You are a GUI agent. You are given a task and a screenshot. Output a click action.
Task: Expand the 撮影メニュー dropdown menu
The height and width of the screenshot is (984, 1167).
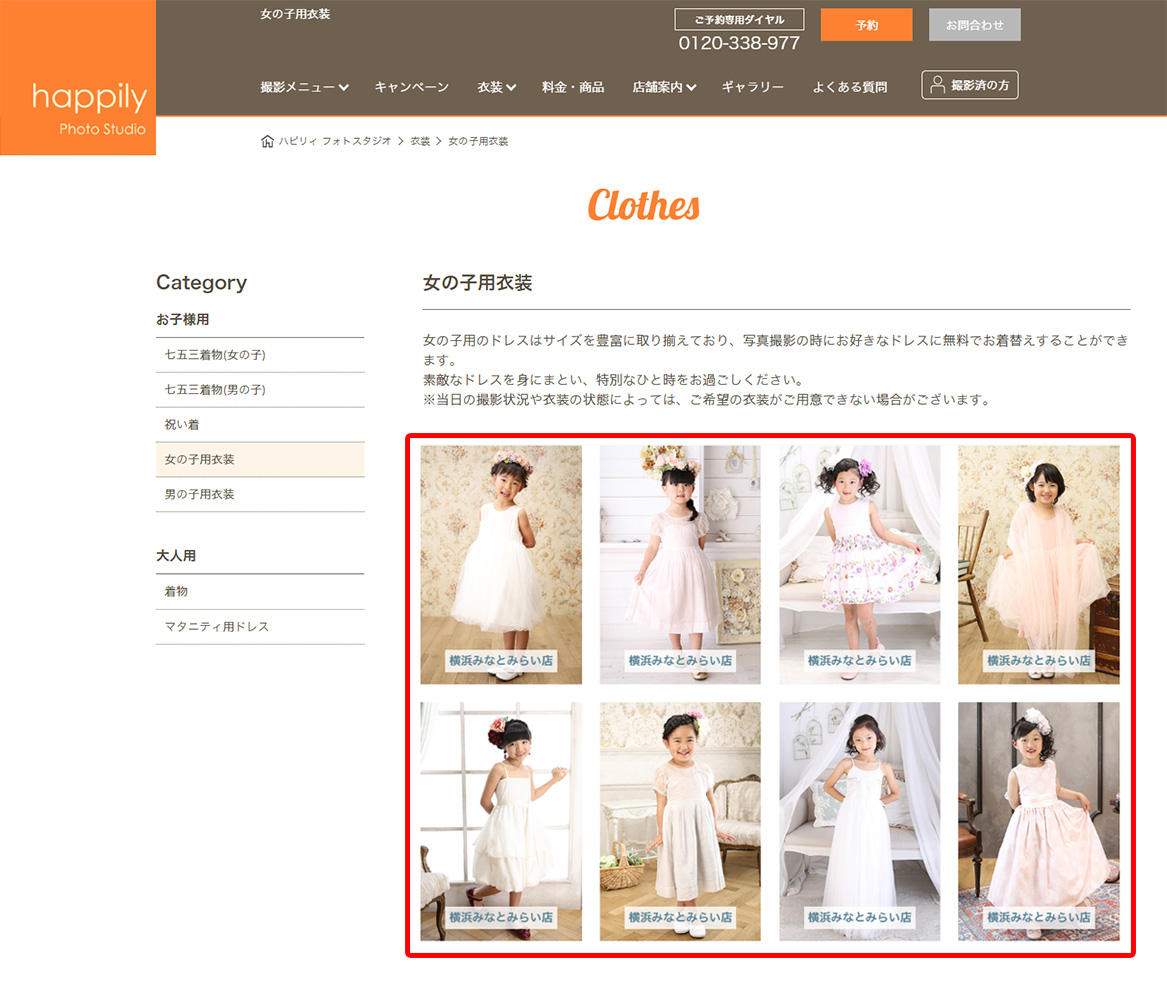[x=304, y=87]
